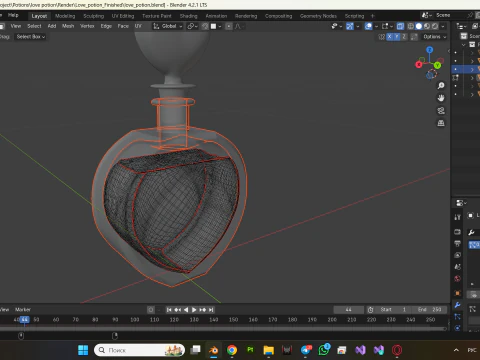Click the zoom magnifier in the viewport
Screen dimensions: 480x360
pyautogui.click(x=441, y=86)
